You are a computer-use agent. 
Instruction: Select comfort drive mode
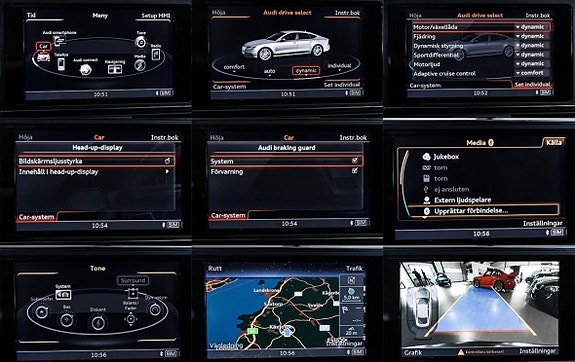click(234, 67)
